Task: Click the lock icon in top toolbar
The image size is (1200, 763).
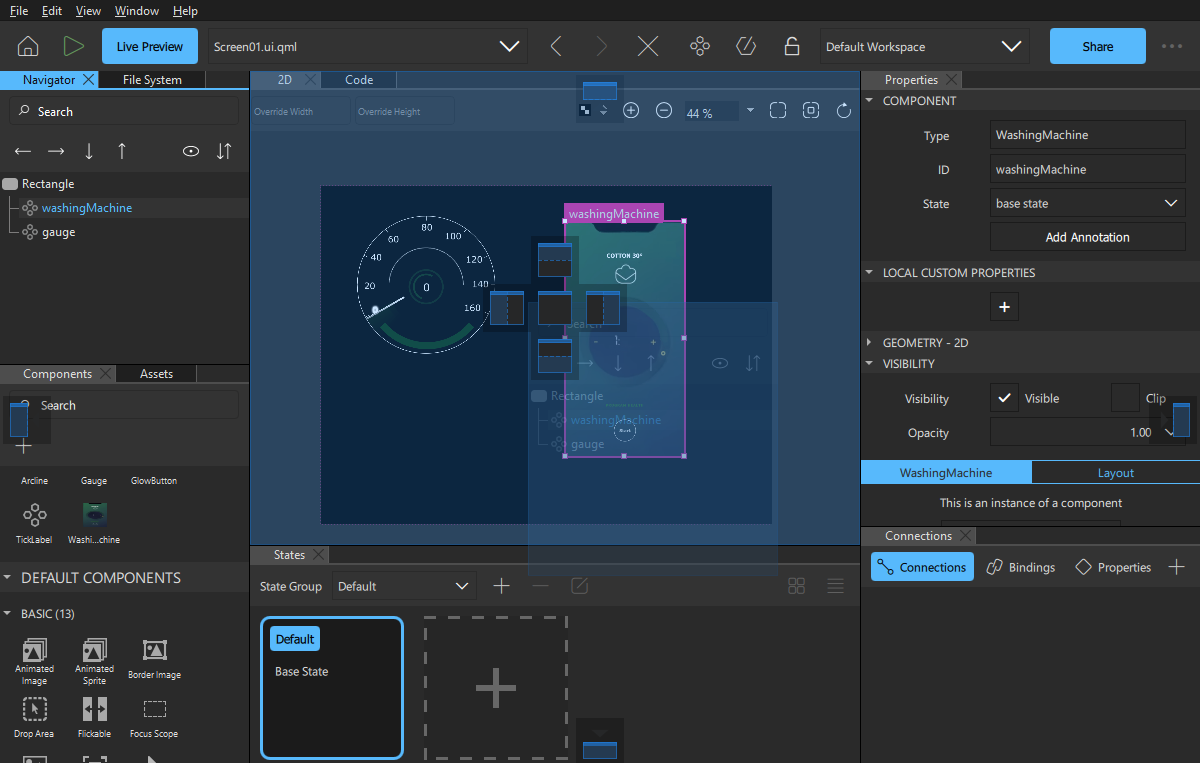Action: pyautogui.click(x=791, y=46)
